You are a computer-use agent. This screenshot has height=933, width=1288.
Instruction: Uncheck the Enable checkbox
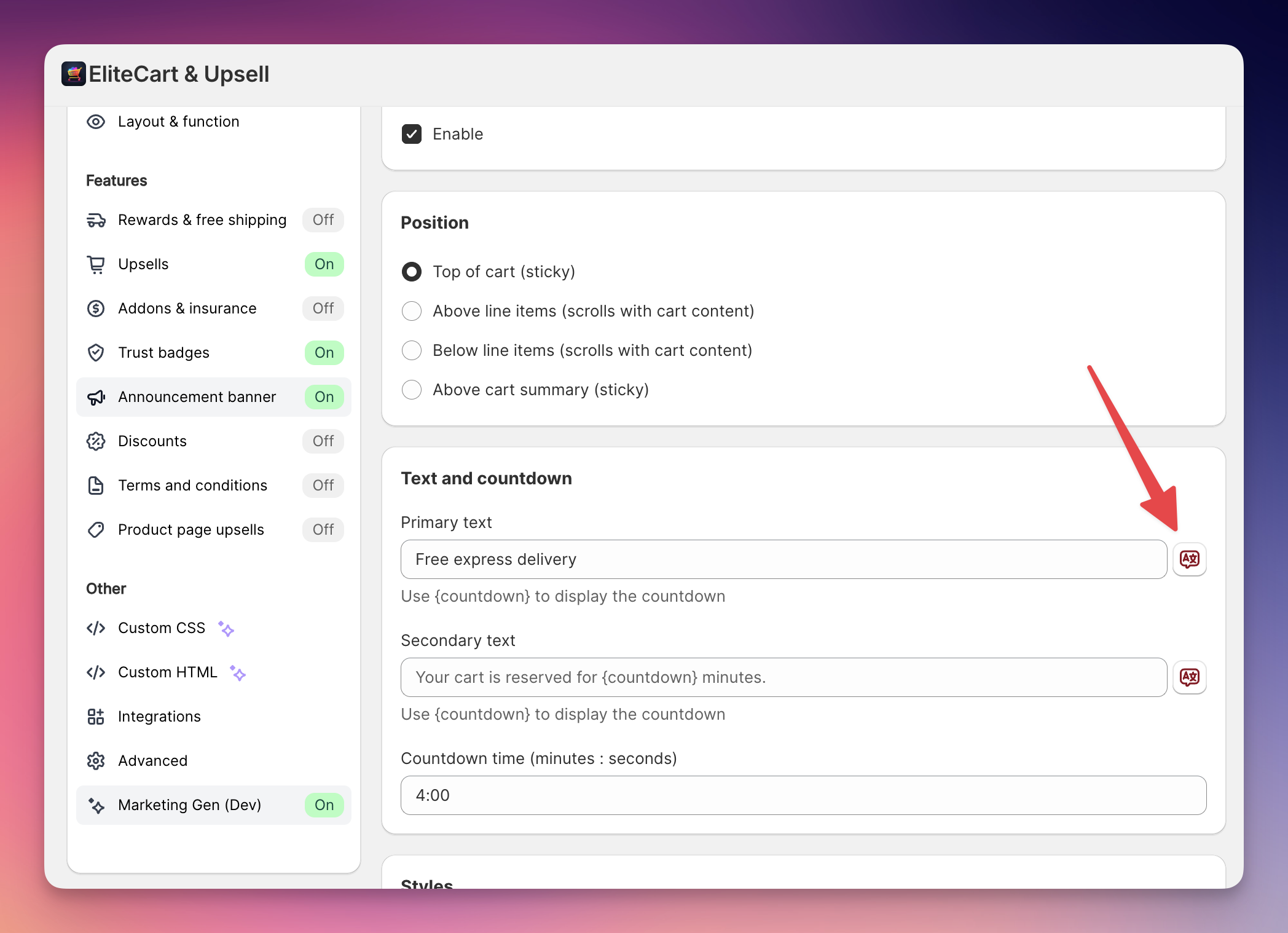[412, 134]
